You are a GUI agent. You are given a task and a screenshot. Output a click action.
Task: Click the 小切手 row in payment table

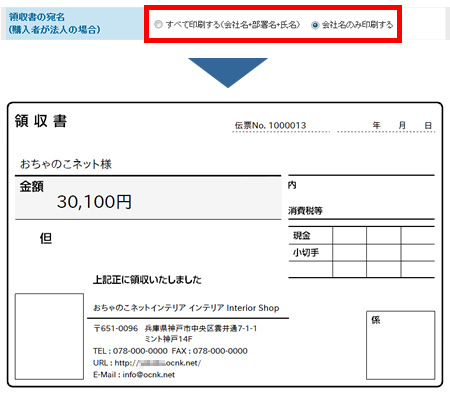click(361, 253)
